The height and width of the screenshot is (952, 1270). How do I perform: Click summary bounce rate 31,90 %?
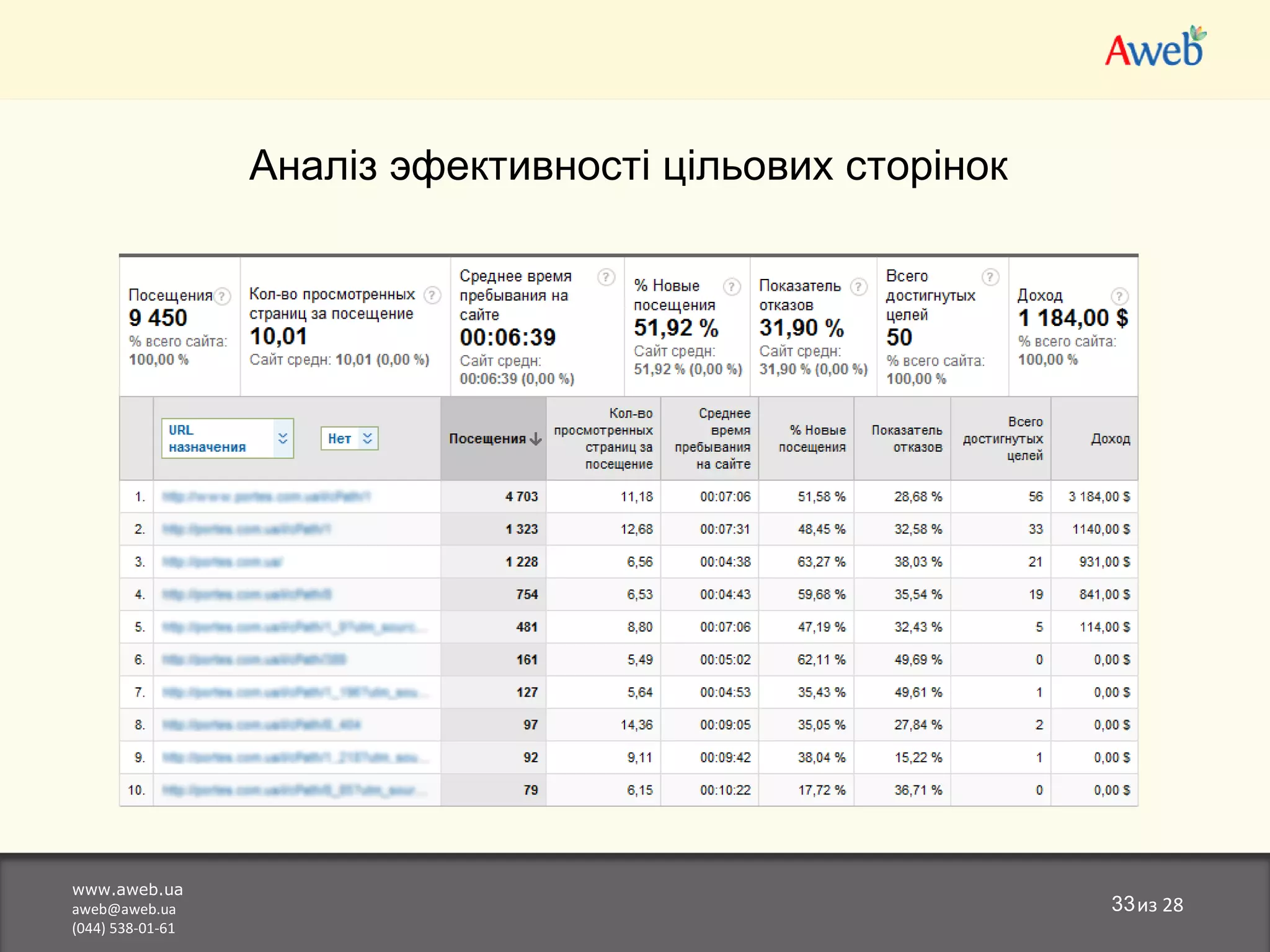[801, 328]
